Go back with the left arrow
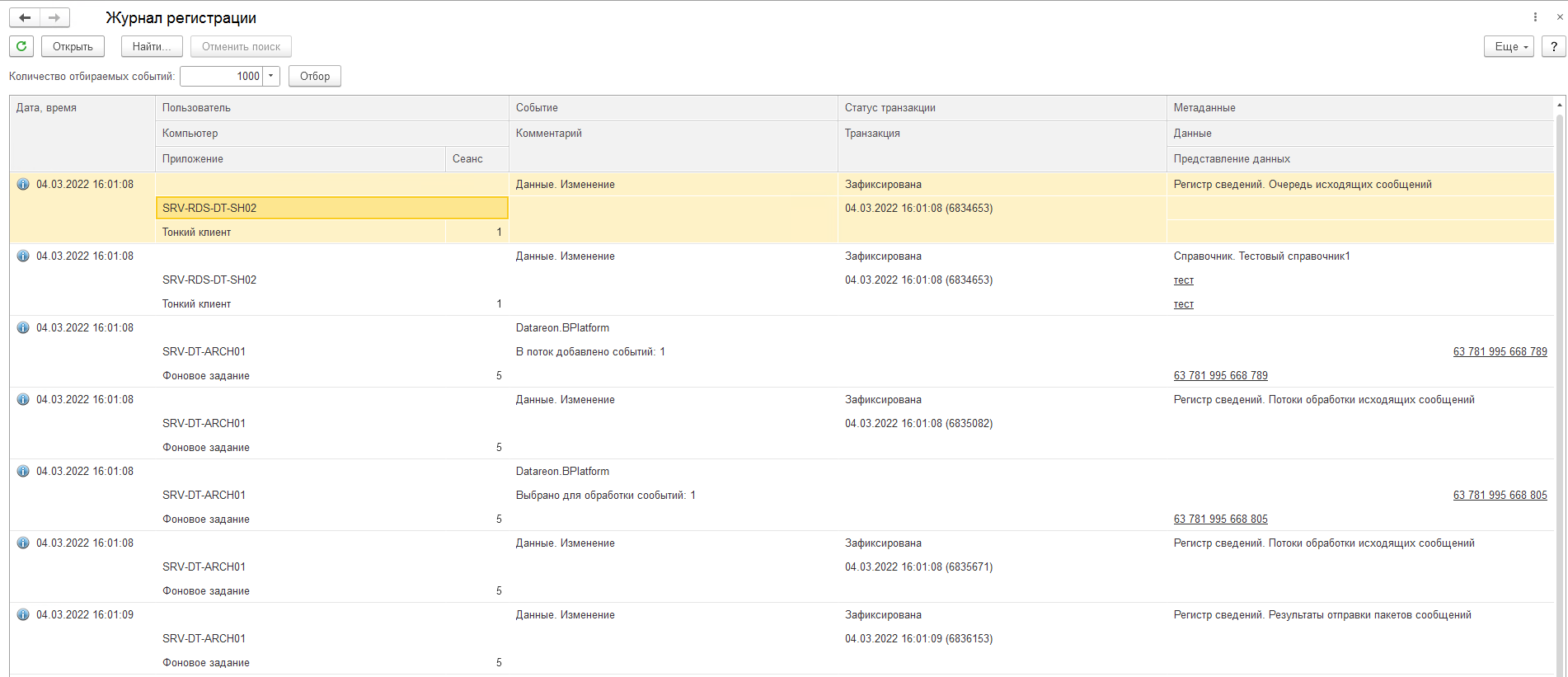 (25, 17)
